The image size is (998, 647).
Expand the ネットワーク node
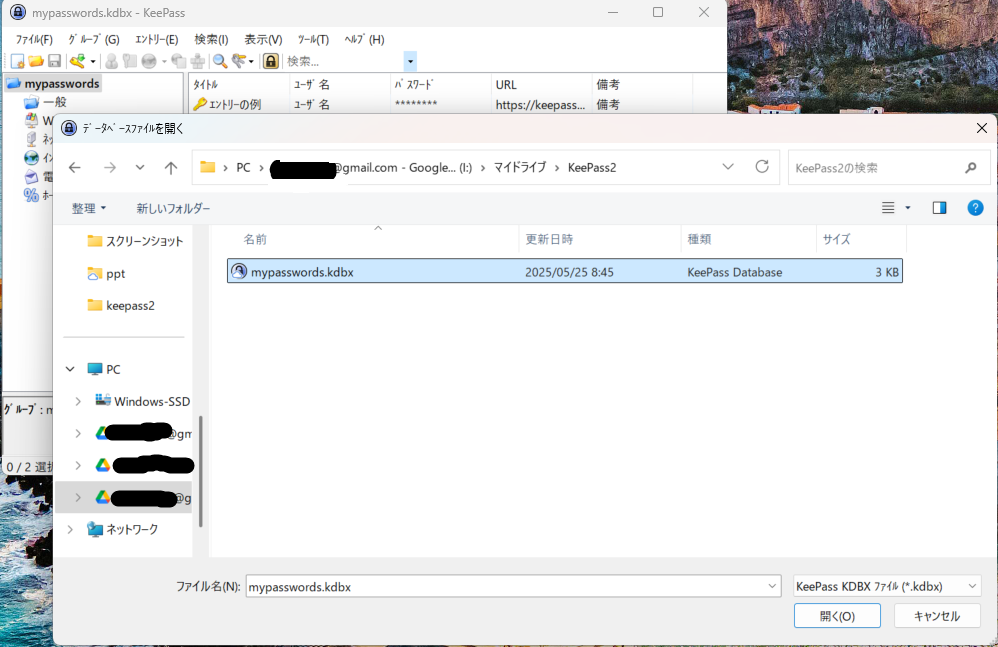pos(70,529)
